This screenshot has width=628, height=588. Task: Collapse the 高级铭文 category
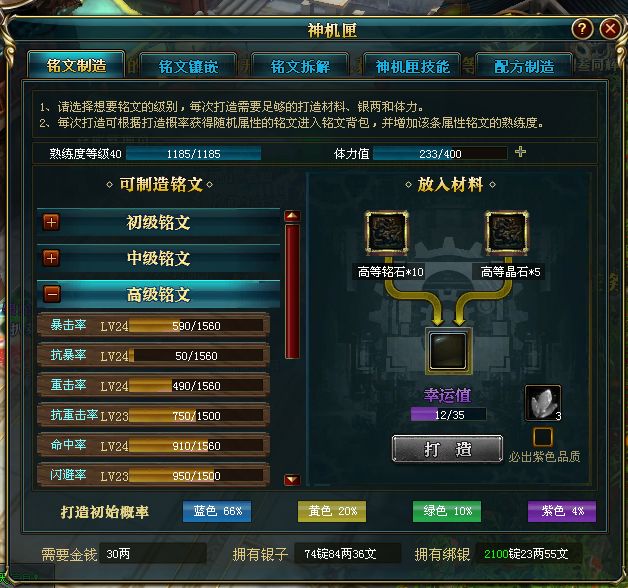52,294
